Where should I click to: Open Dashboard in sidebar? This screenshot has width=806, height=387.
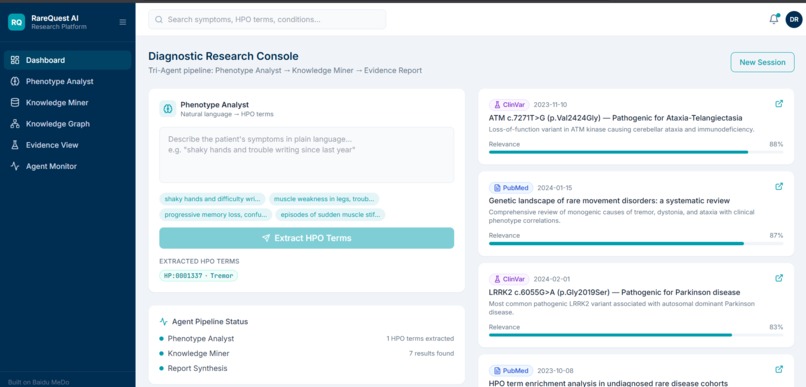click(67, 60)
